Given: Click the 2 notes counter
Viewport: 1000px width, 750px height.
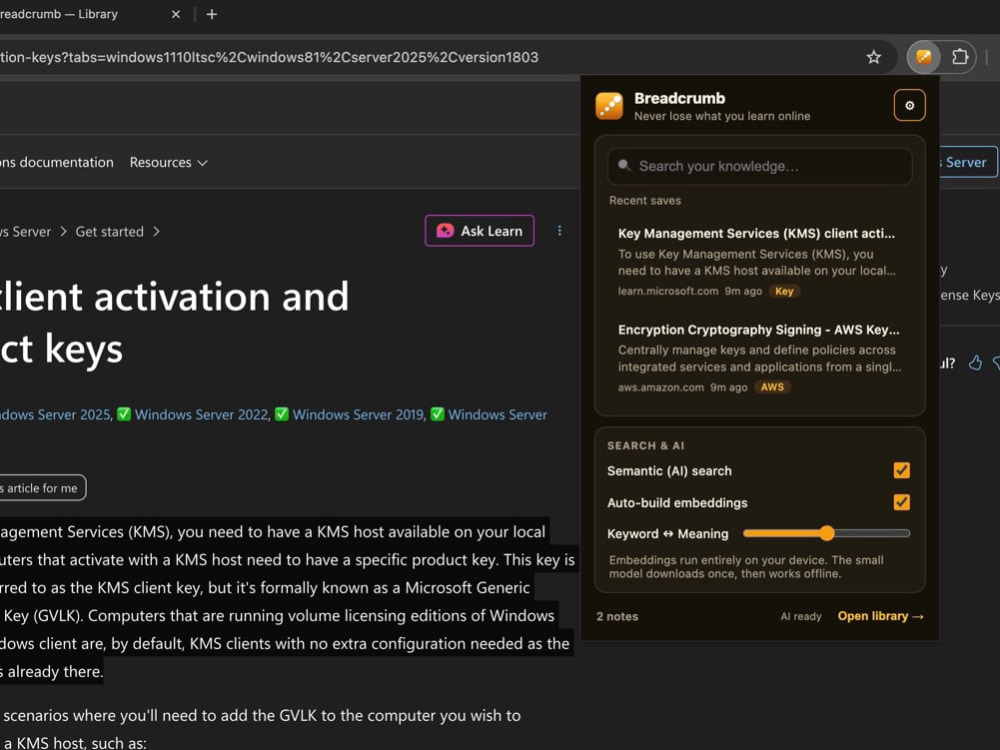Looking at the screenshot, I should (x=617, y=616).
